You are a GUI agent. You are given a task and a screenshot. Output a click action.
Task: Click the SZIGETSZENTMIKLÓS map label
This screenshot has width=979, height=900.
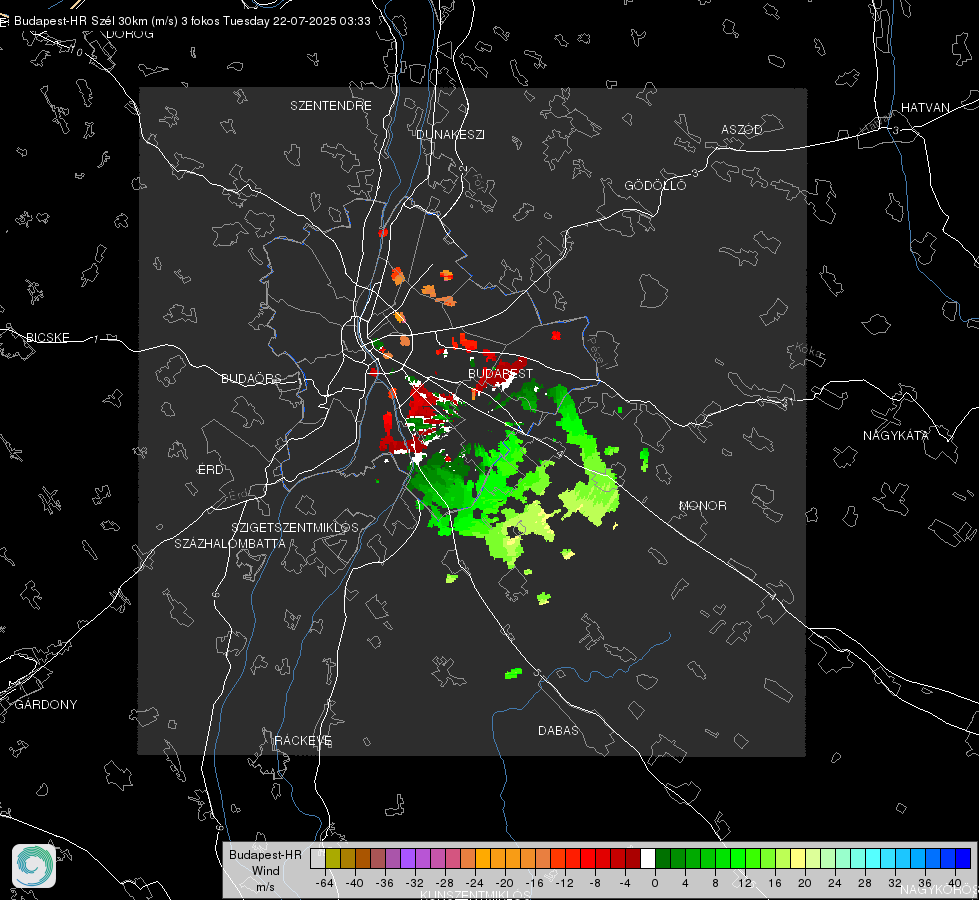click(x=295, y=528)
